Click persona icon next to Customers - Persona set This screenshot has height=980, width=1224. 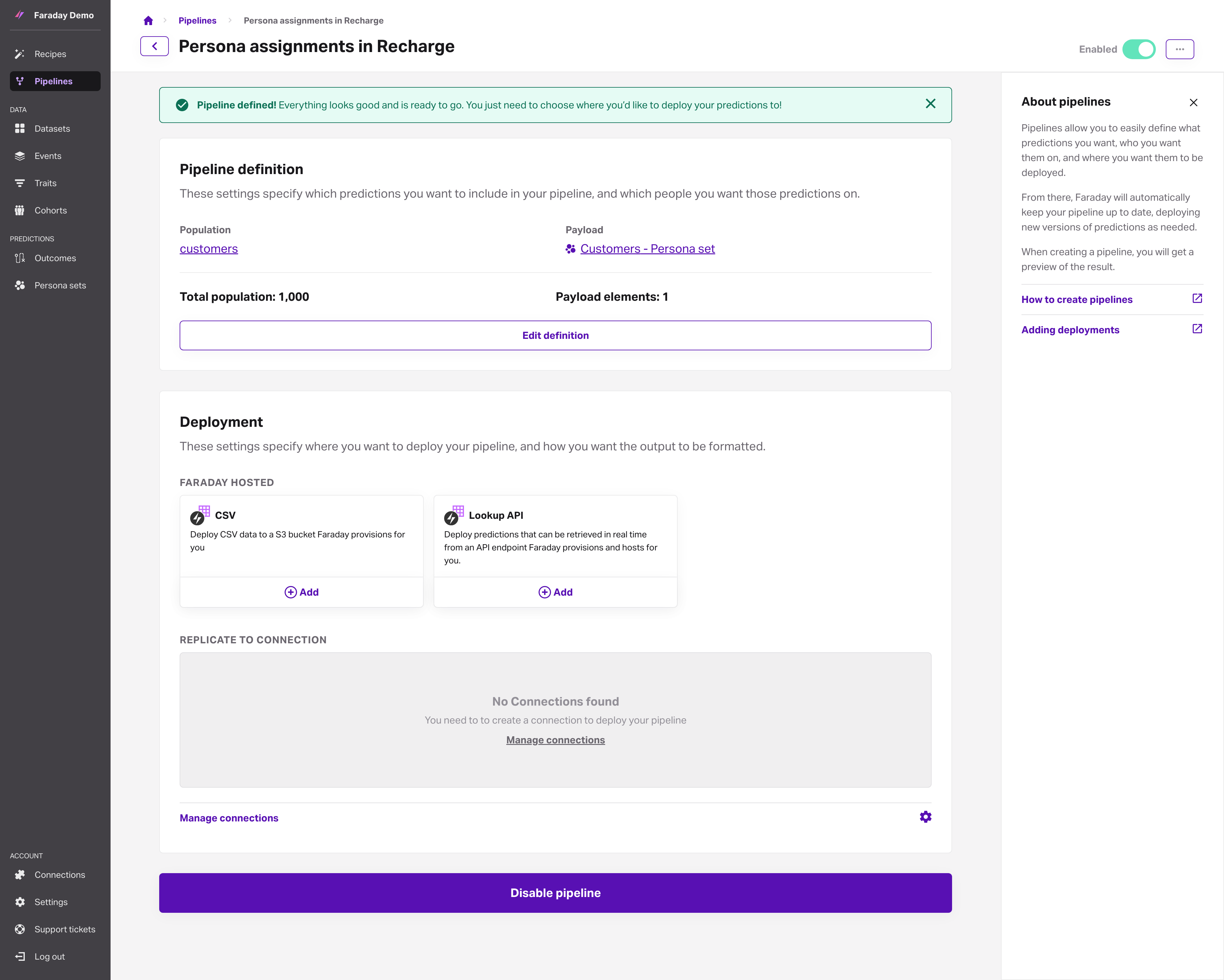click(570, 249)
